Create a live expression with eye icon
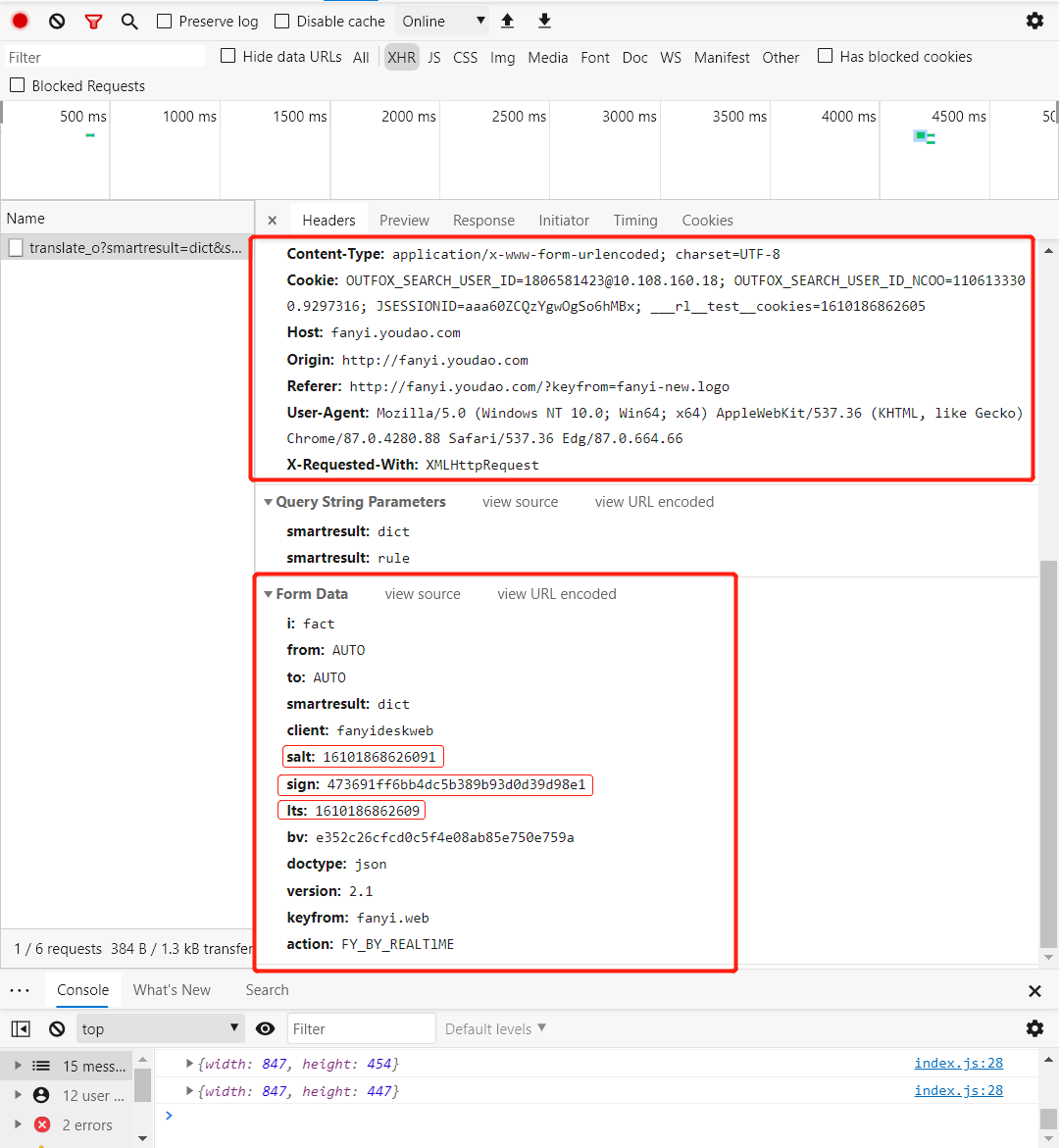Image resolution: width=1059 pixels, height=1148 pixels. [x=265, y=1028]
